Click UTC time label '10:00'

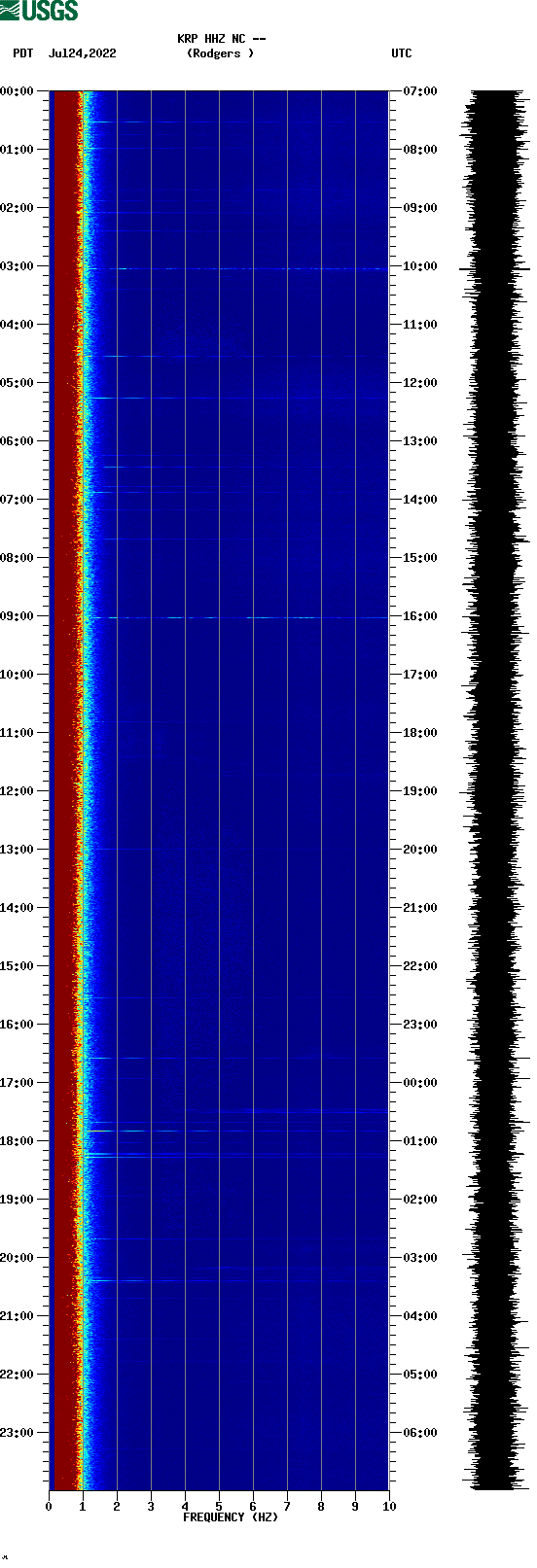(420, 266)
